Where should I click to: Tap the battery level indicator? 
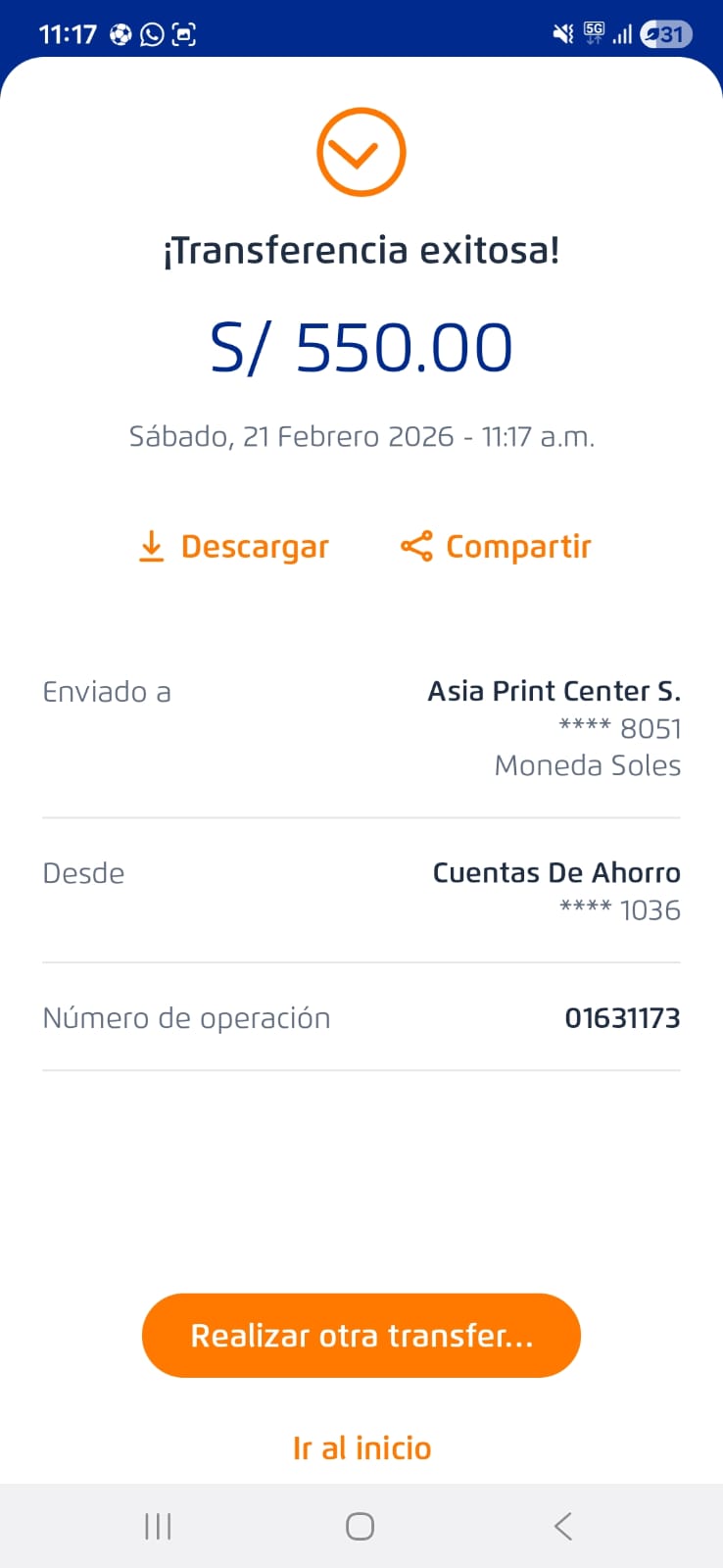click(x=666, y=34)
